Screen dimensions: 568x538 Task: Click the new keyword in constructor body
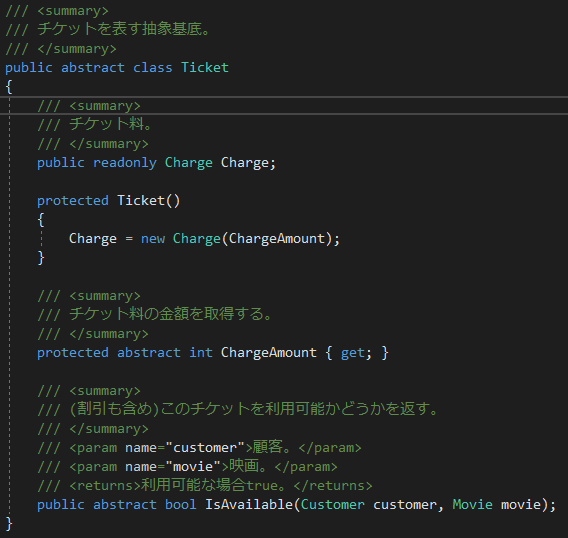coord(153,239)
